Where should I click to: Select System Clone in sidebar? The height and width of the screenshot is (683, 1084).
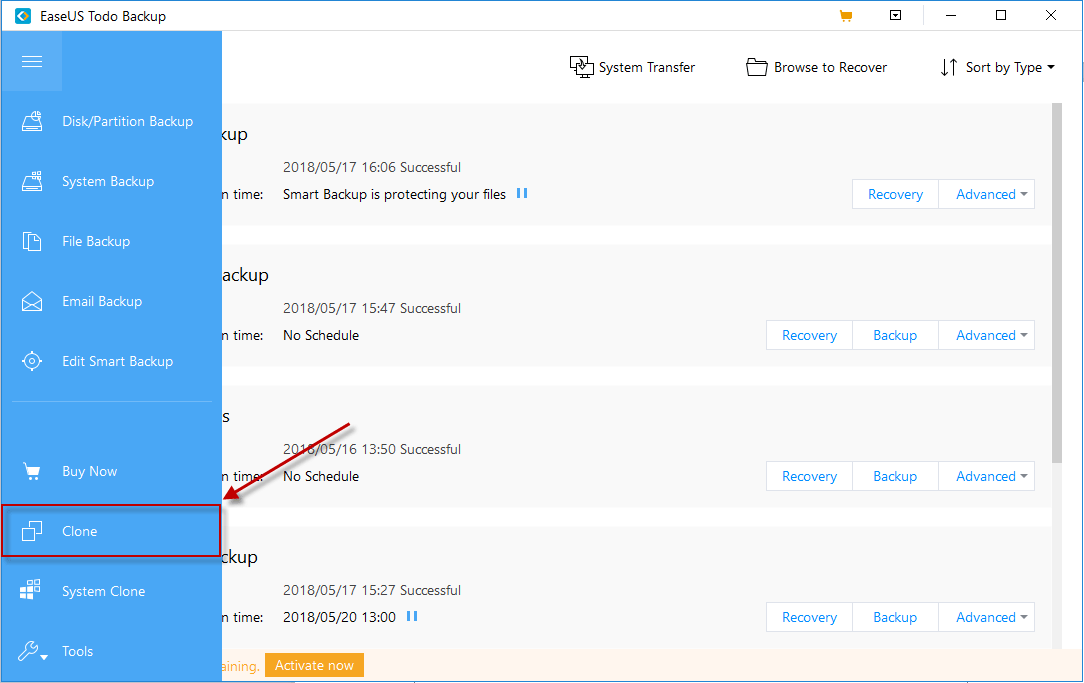[111, 591]
